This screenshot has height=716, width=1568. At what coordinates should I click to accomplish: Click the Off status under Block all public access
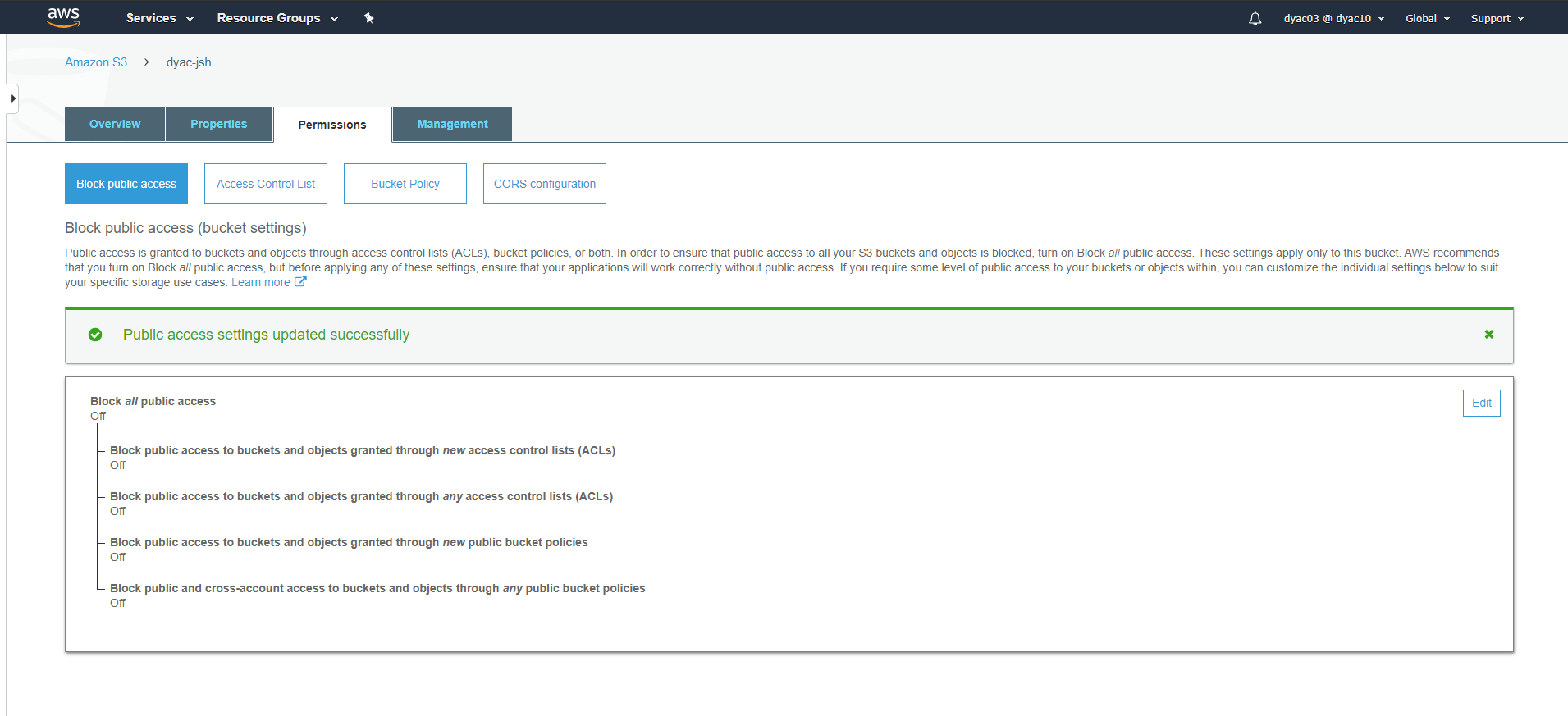(x=98, y=416)
